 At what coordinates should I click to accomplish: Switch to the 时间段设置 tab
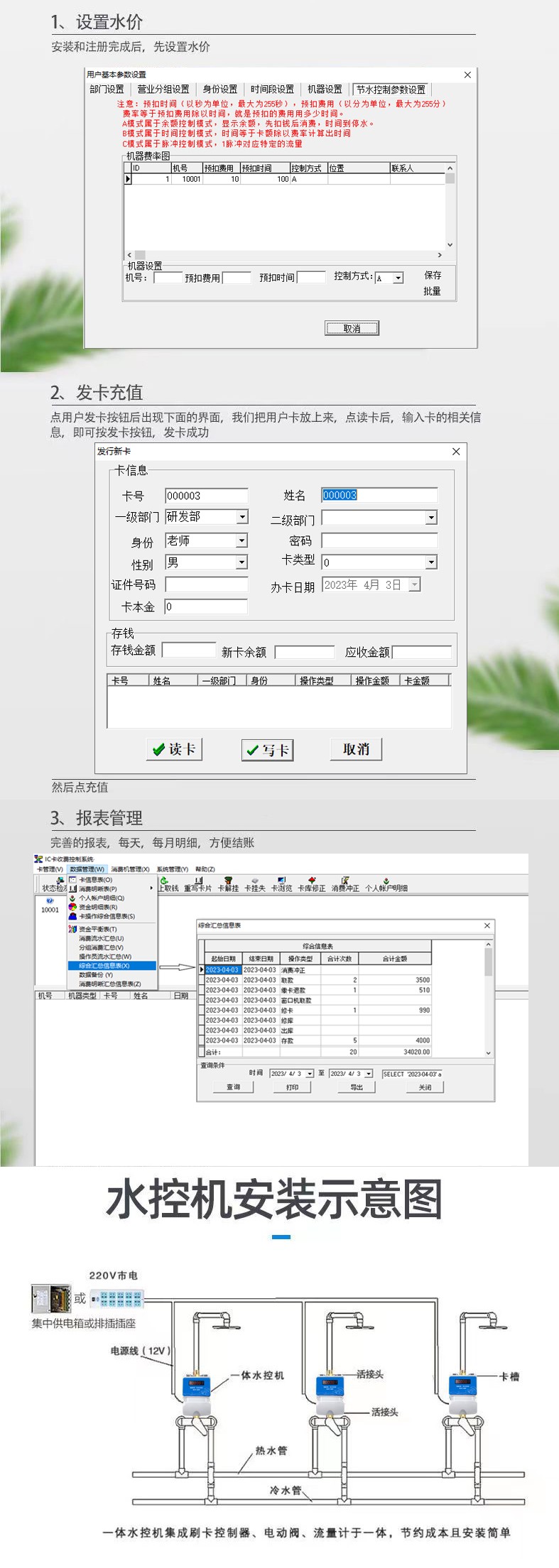[272, 89]
